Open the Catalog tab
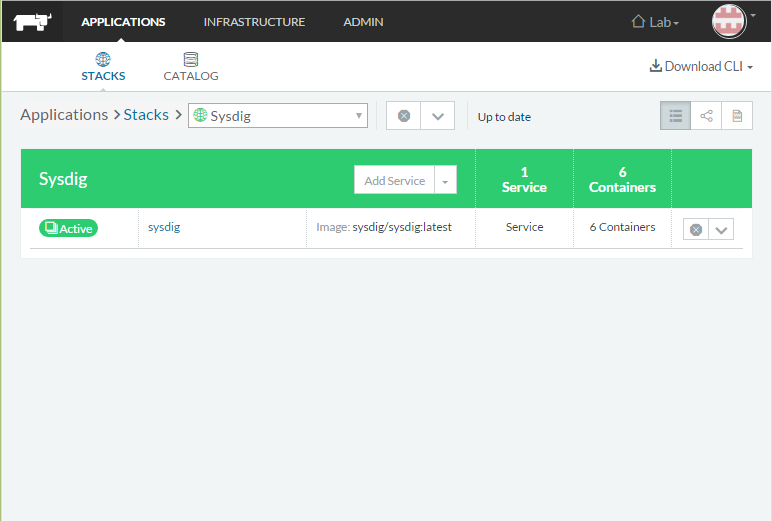Image resolution: width=772 pixels, height=521 pixels. 191,68
